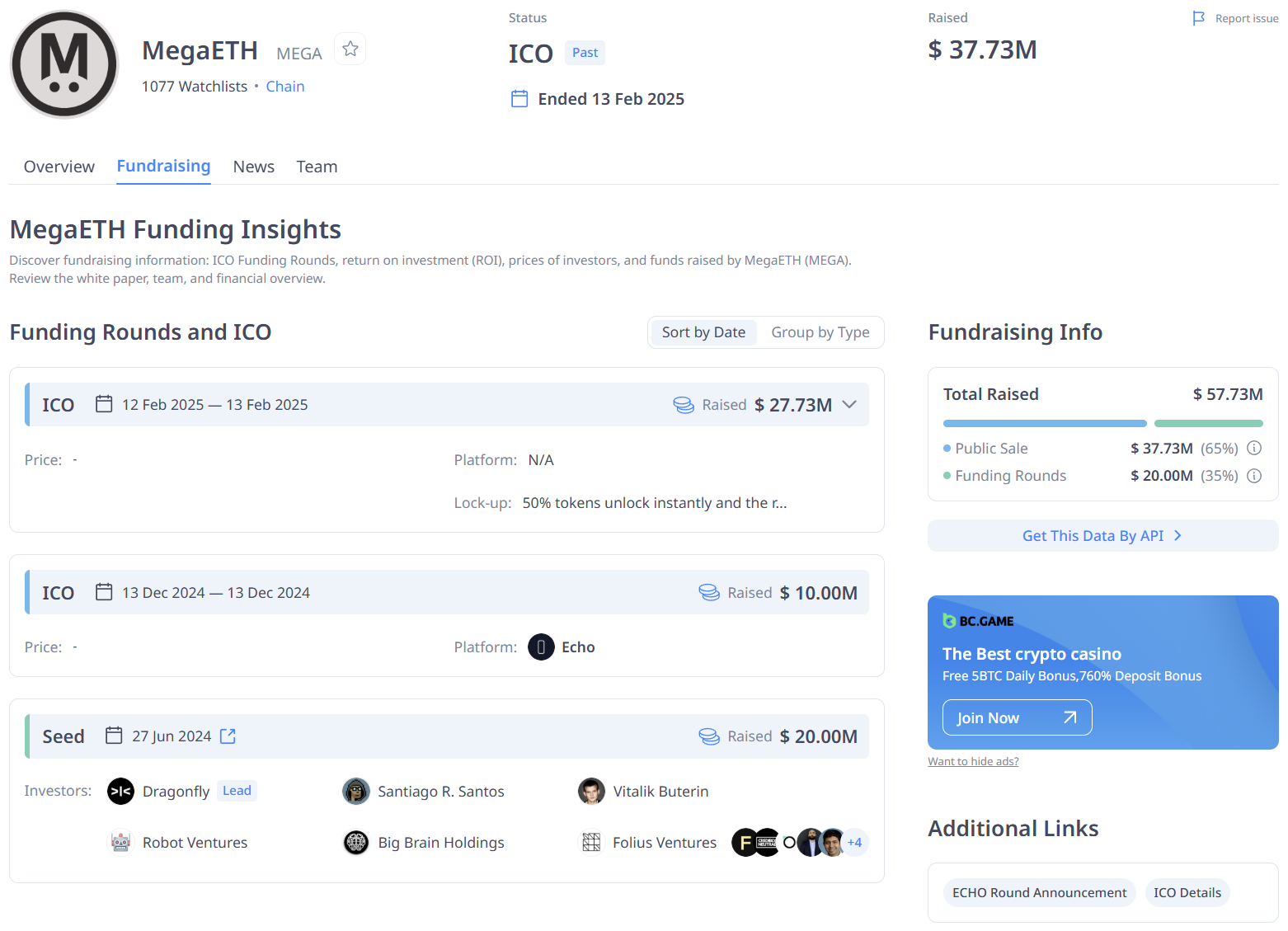This screenshot has height=931, width=1288.
Task: Switch to the Overview tab
Action: 59,167
